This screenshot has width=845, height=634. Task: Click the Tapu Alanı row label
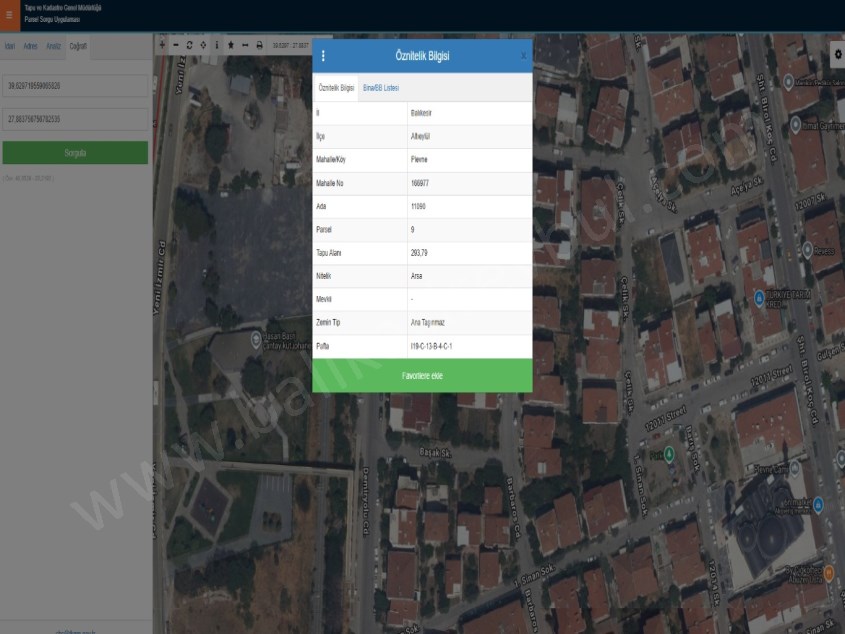point(328,253)
